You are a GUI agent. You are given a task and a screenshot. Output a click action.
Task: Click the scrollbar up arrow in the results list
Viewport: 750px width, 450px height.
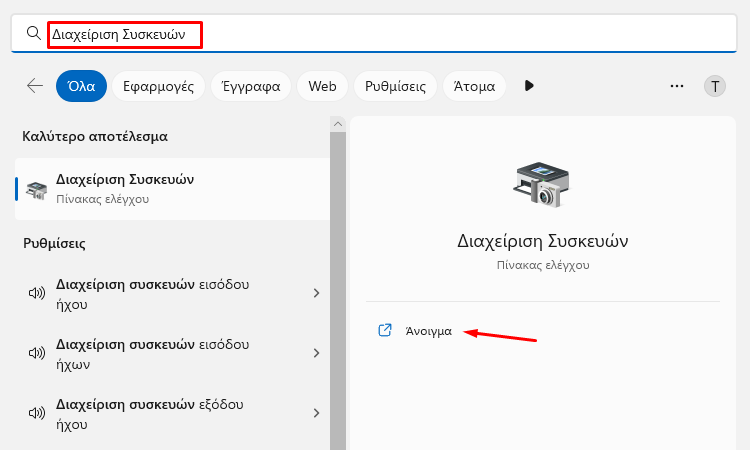pyautogui.click(x=338, y=124)
